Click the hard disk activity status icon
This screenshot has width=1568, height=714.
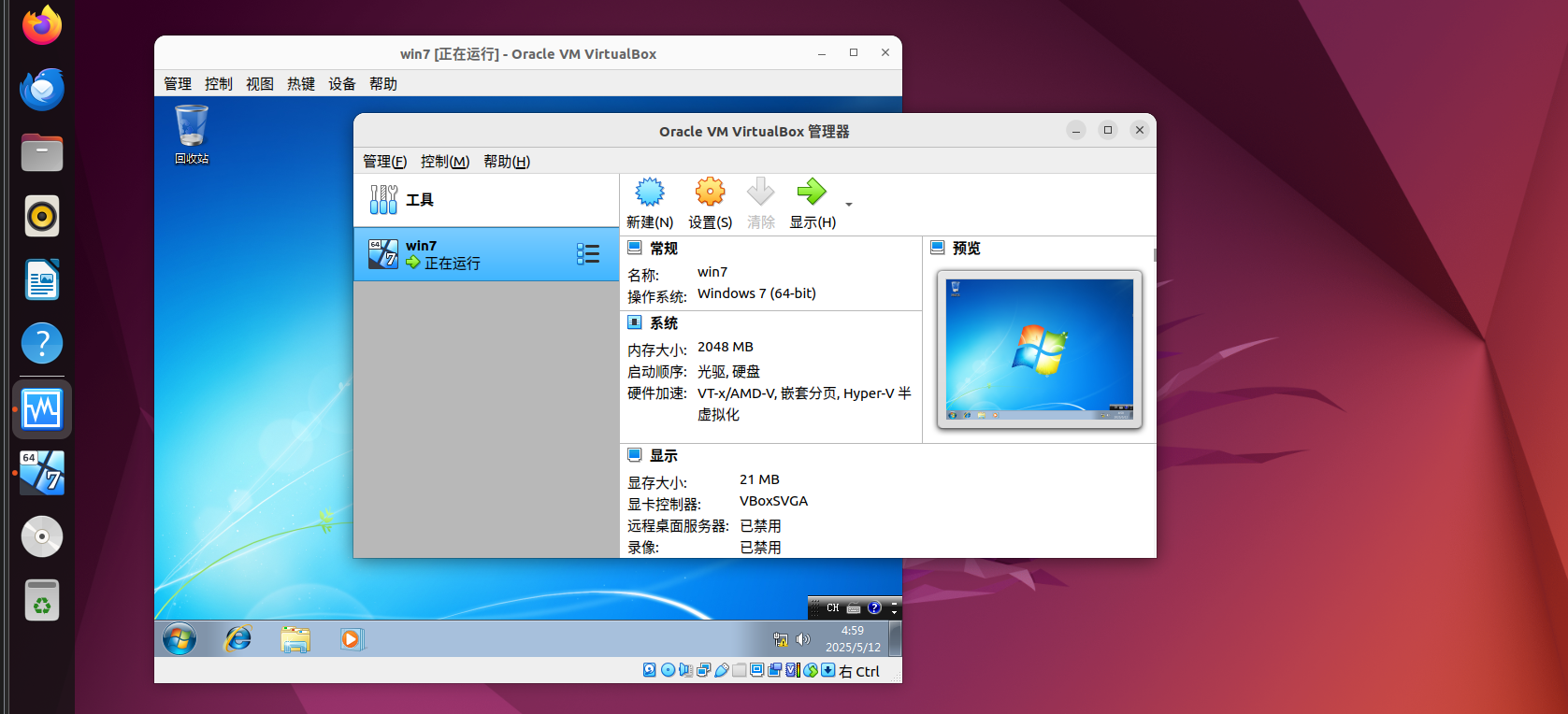[650, 670]
